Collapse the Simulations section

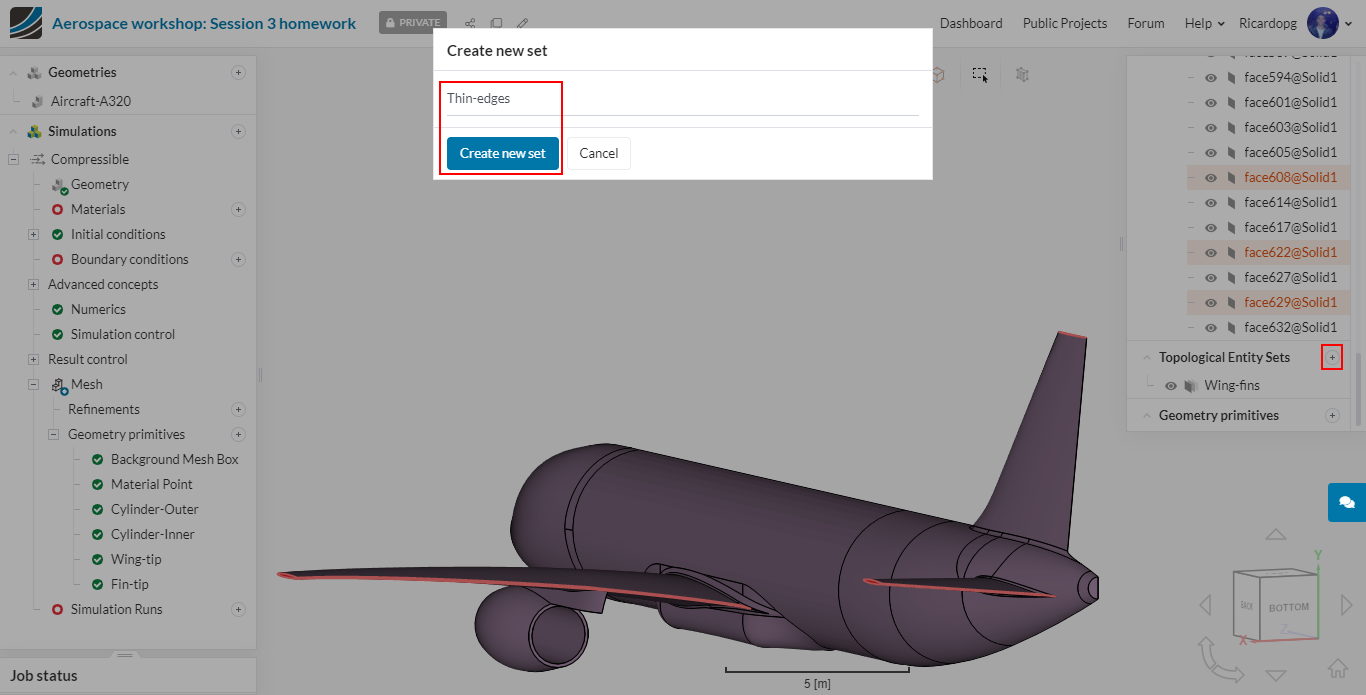(14, 131)
